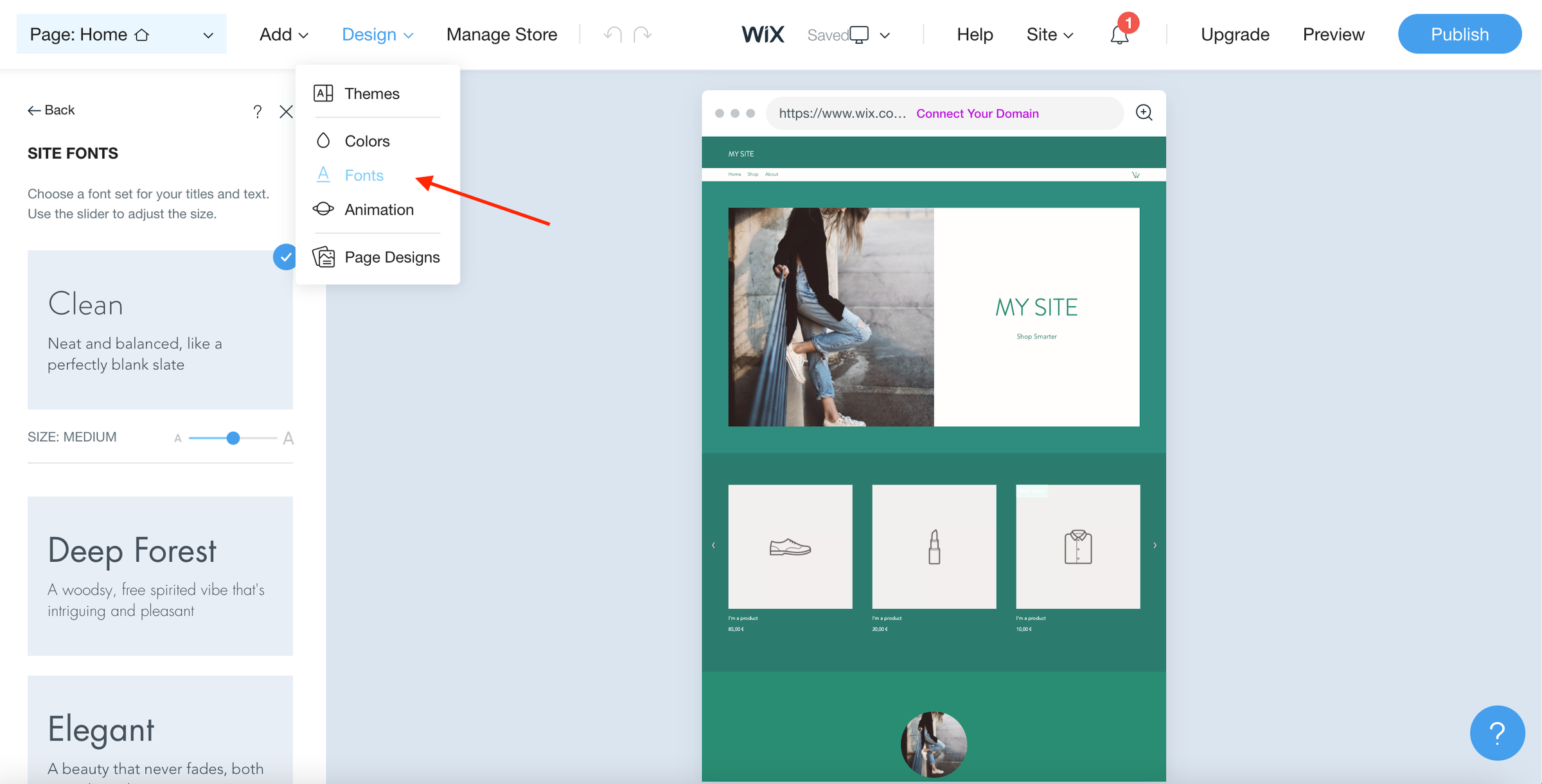Select the Deep Forest font set
The width and height of the screenshot is (1542, 784).
160,575
